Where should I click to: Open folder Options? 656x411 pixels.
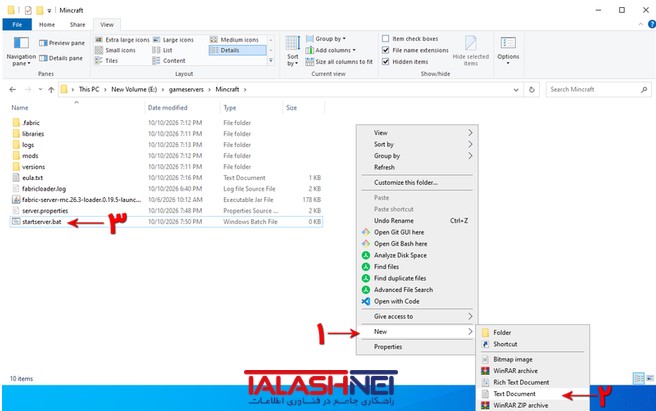(508, 50)
